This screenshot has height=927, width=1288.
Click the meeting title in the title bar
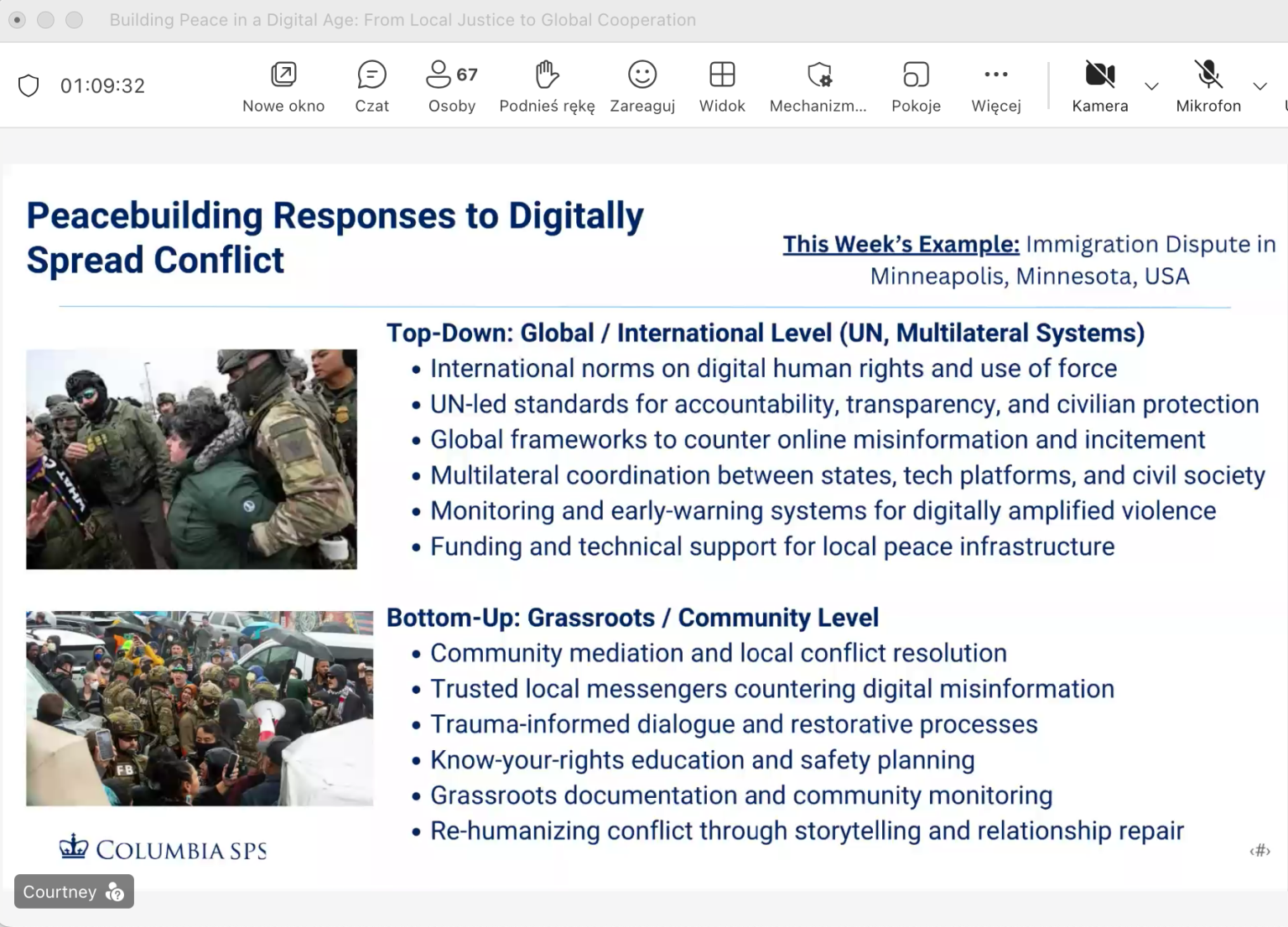402,19
